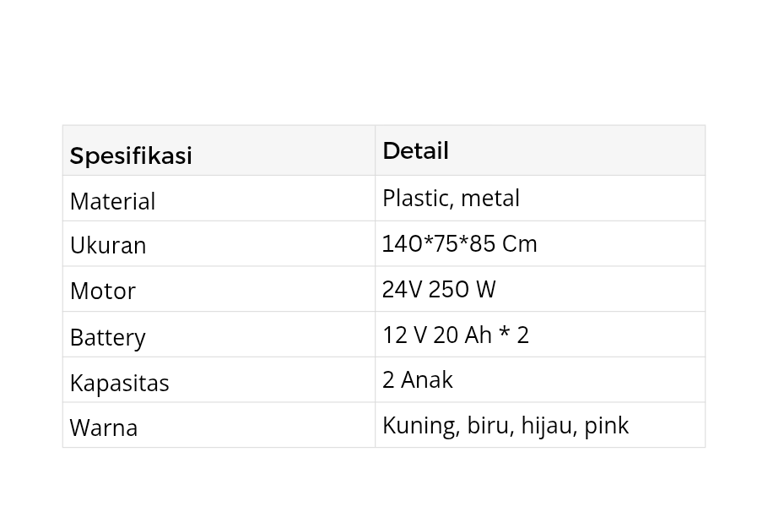Select the Detail column header
Screen dimensions: 768x512
coord(415,151)
